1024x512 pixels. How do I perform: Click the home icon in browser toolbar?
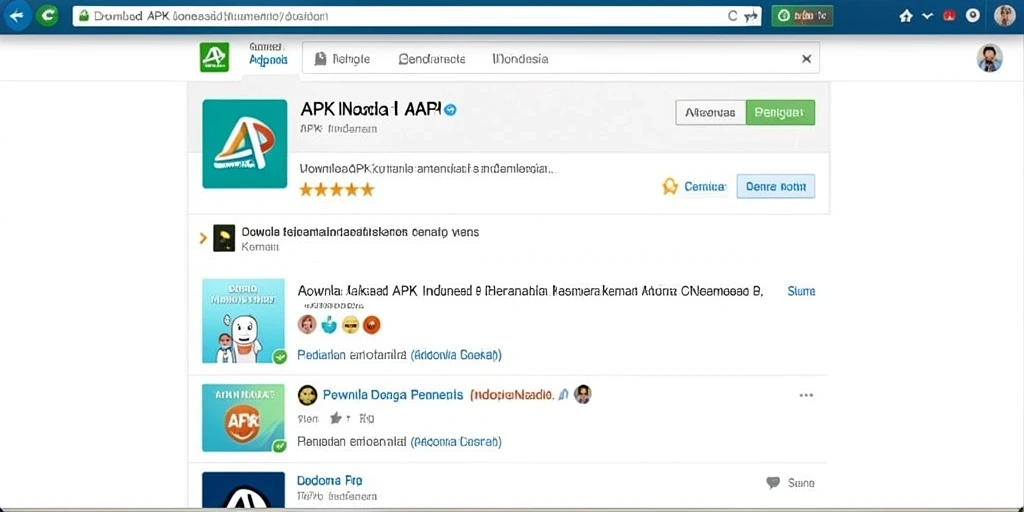(906, 16)
